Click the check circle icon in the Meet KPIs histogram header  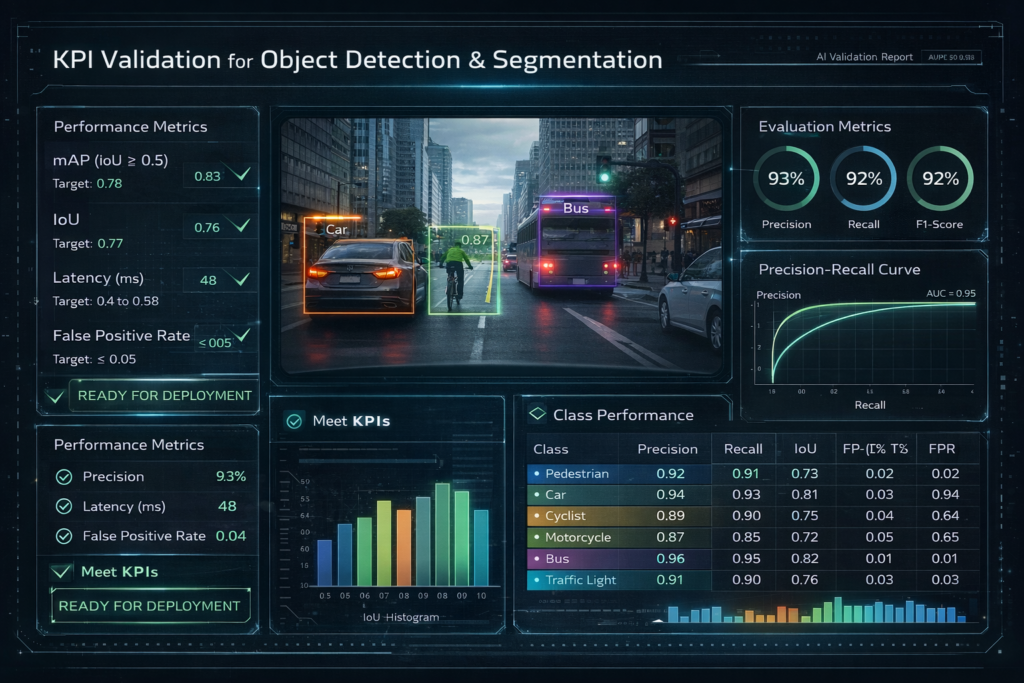pyautogui.click(x=294, y=421)
